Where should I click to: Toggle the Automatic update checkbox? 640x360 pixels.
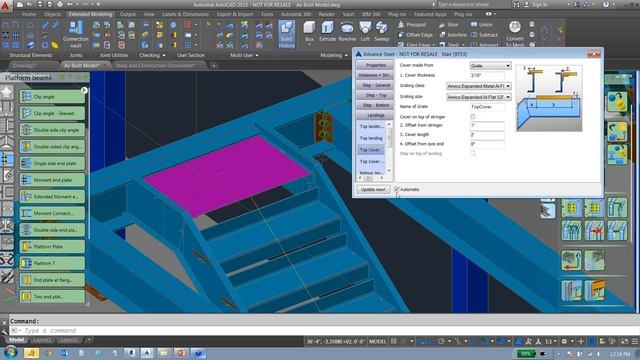click(397, 189)
